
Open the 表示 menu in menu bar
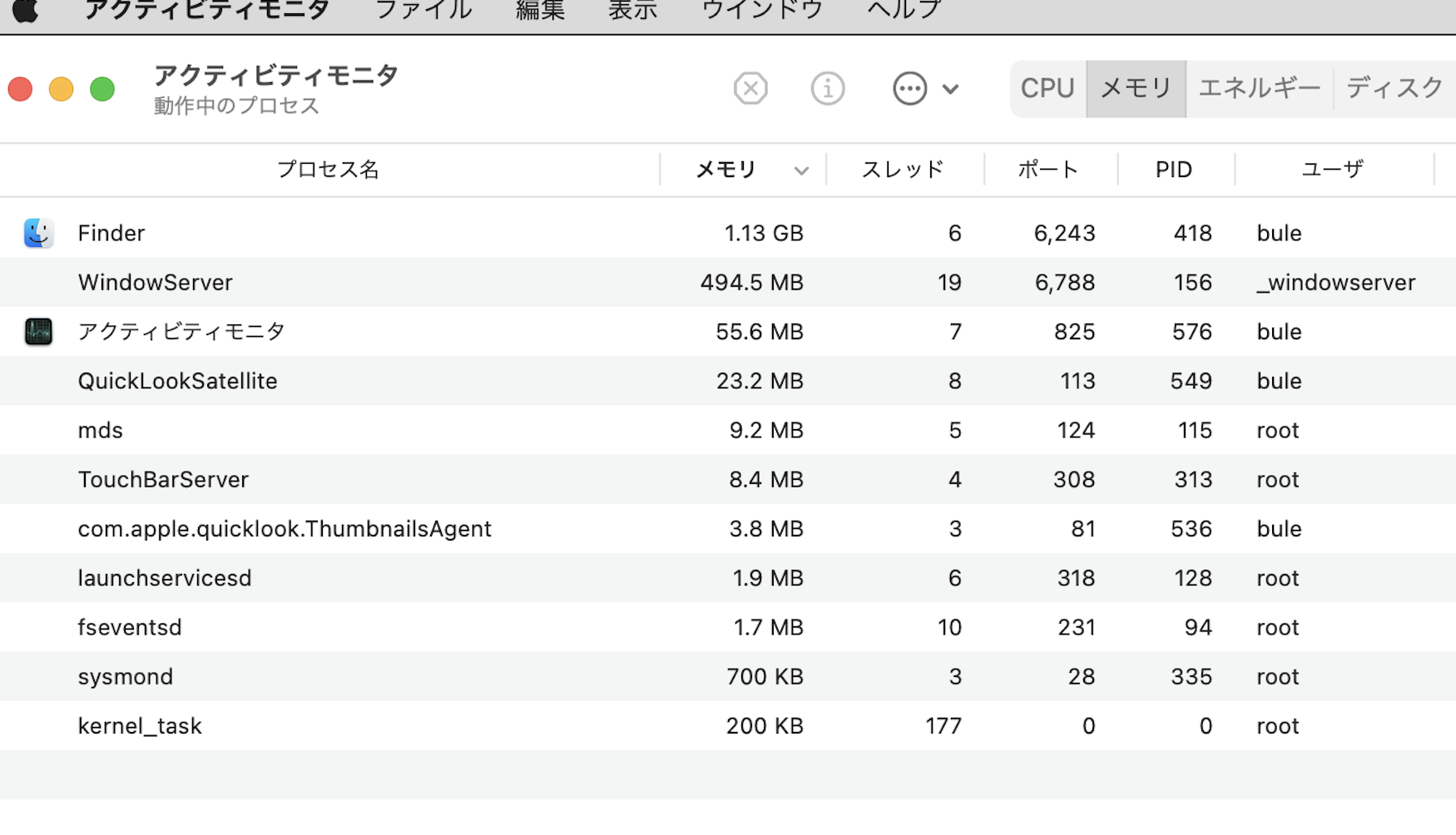tap(632, 11)
